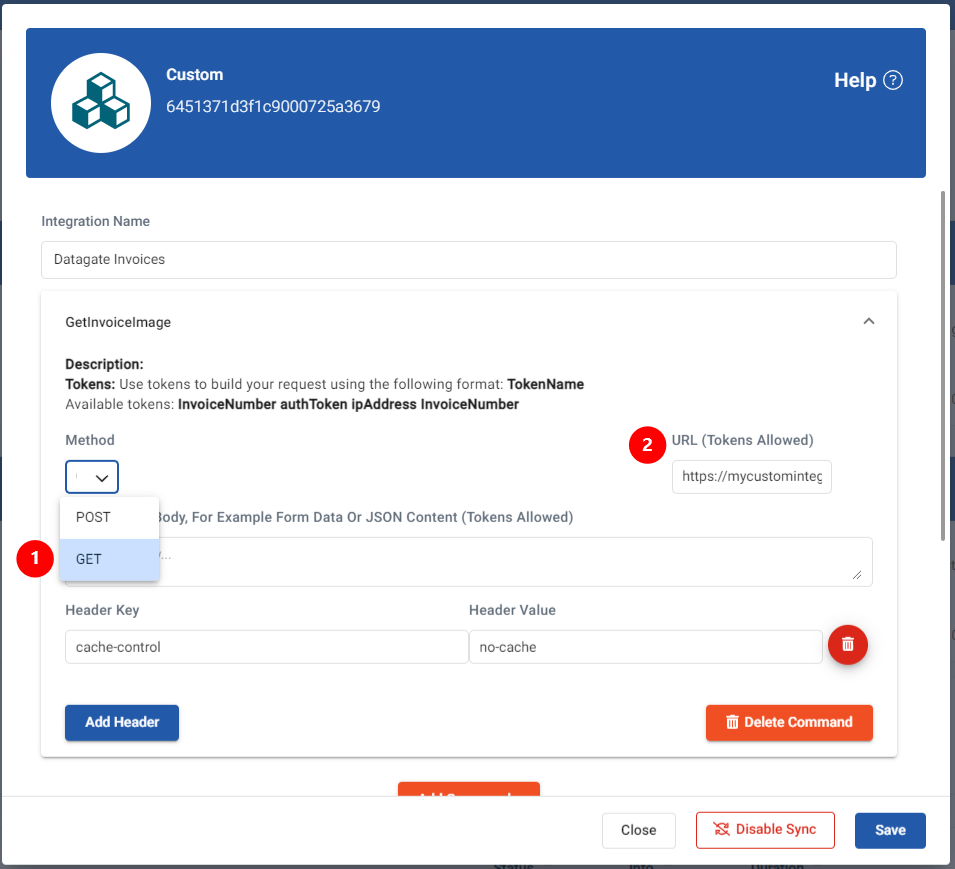Click the Header Value no-cache field
Screen dimensions: 955x869
tap(645, 647)
